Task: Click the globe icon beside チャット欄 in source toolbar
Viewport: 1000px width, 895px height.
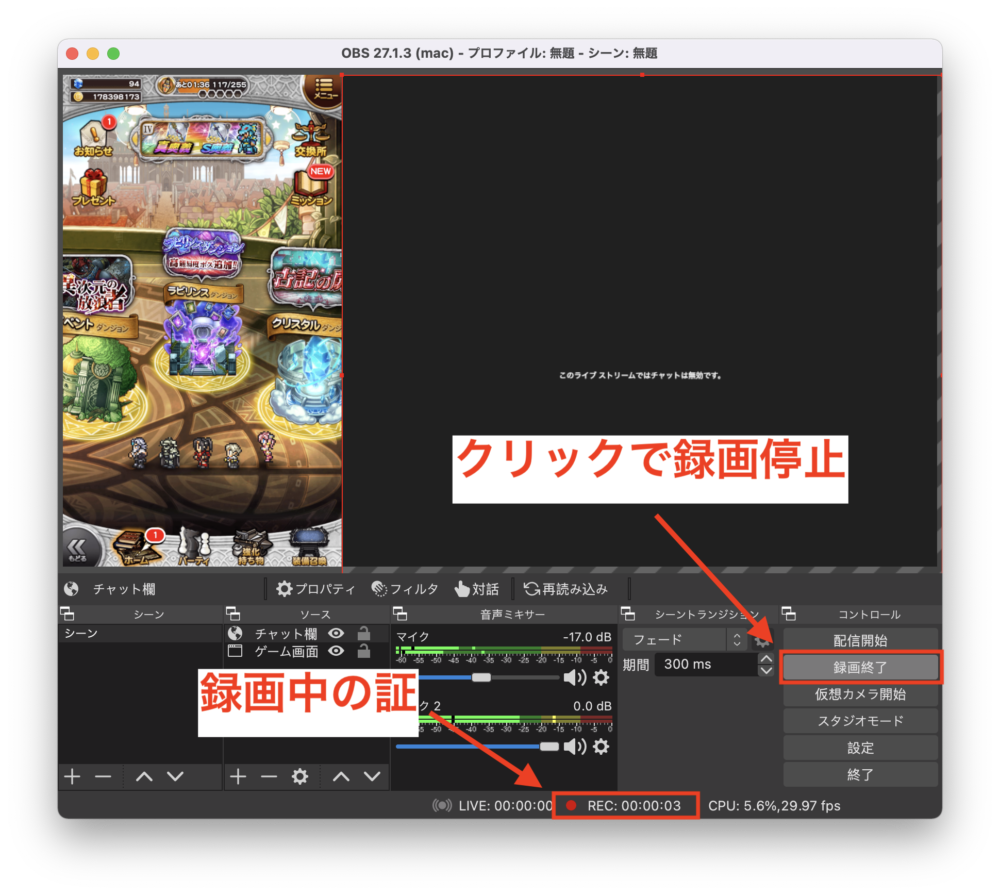Action: 71,588
